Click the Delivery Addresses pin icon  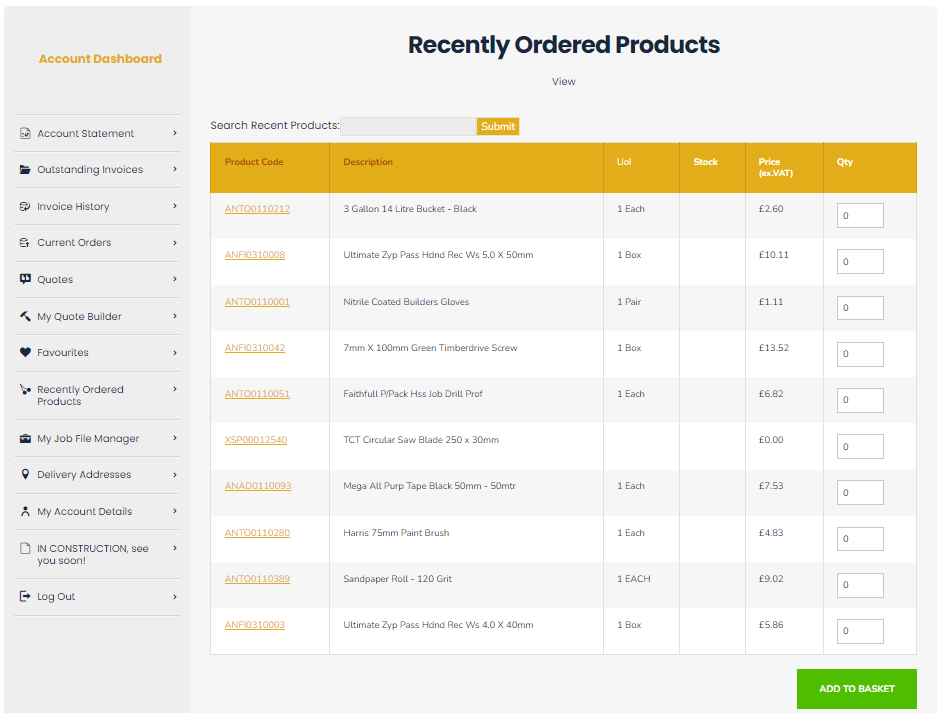25,475
